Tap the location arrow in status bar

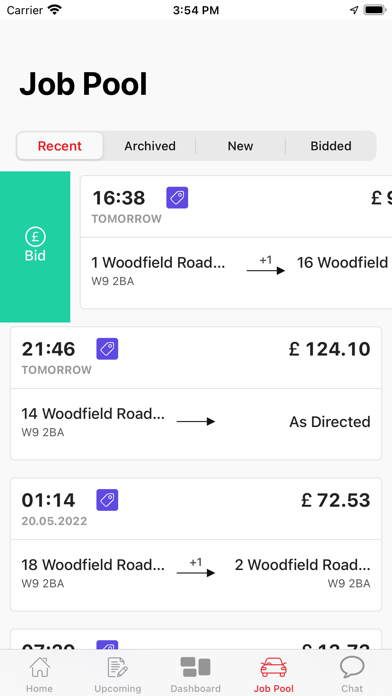pyautogui.click(x=354, y=10)
